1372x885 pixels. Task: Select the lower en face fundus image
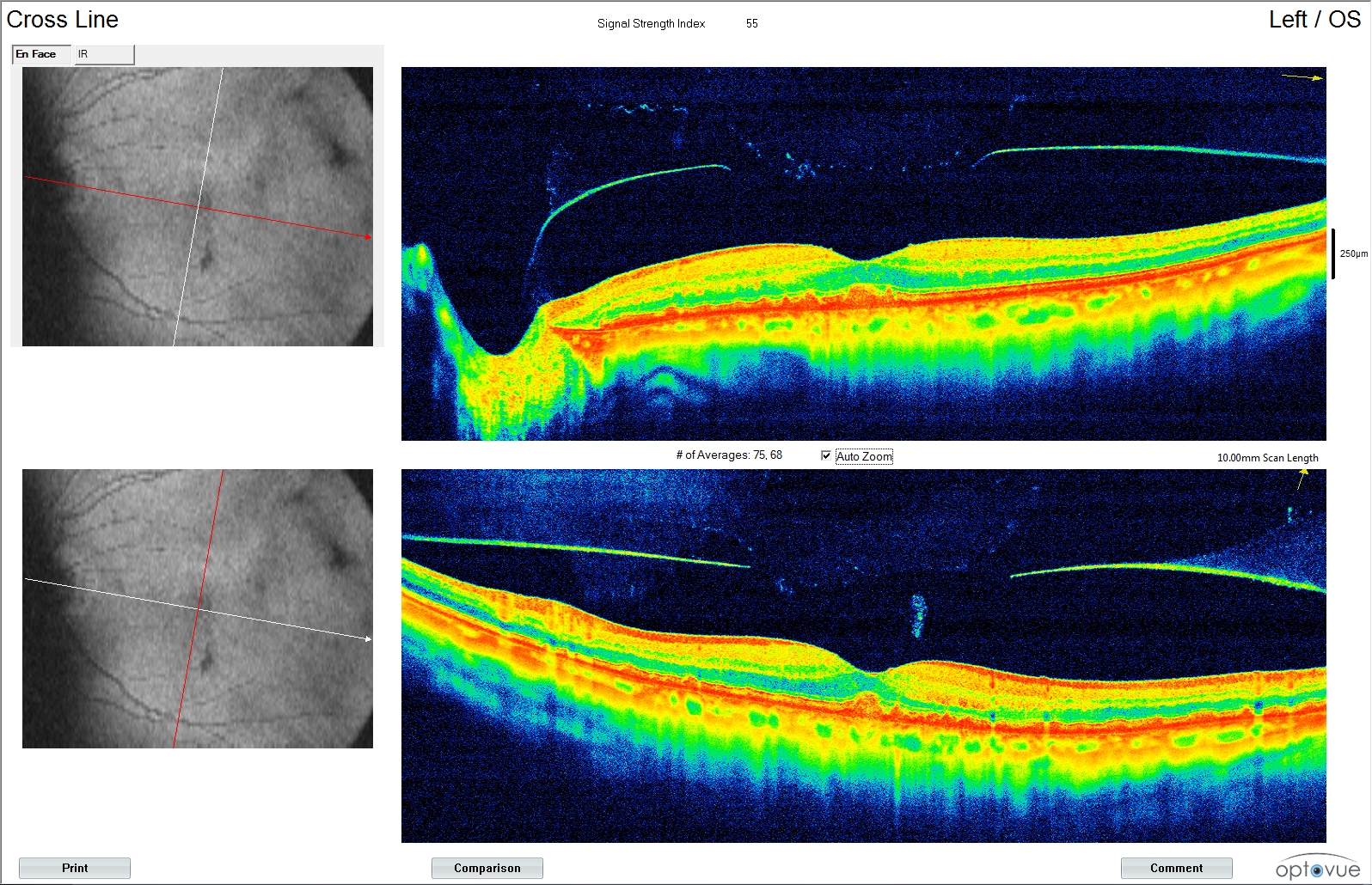click(198, 608)
